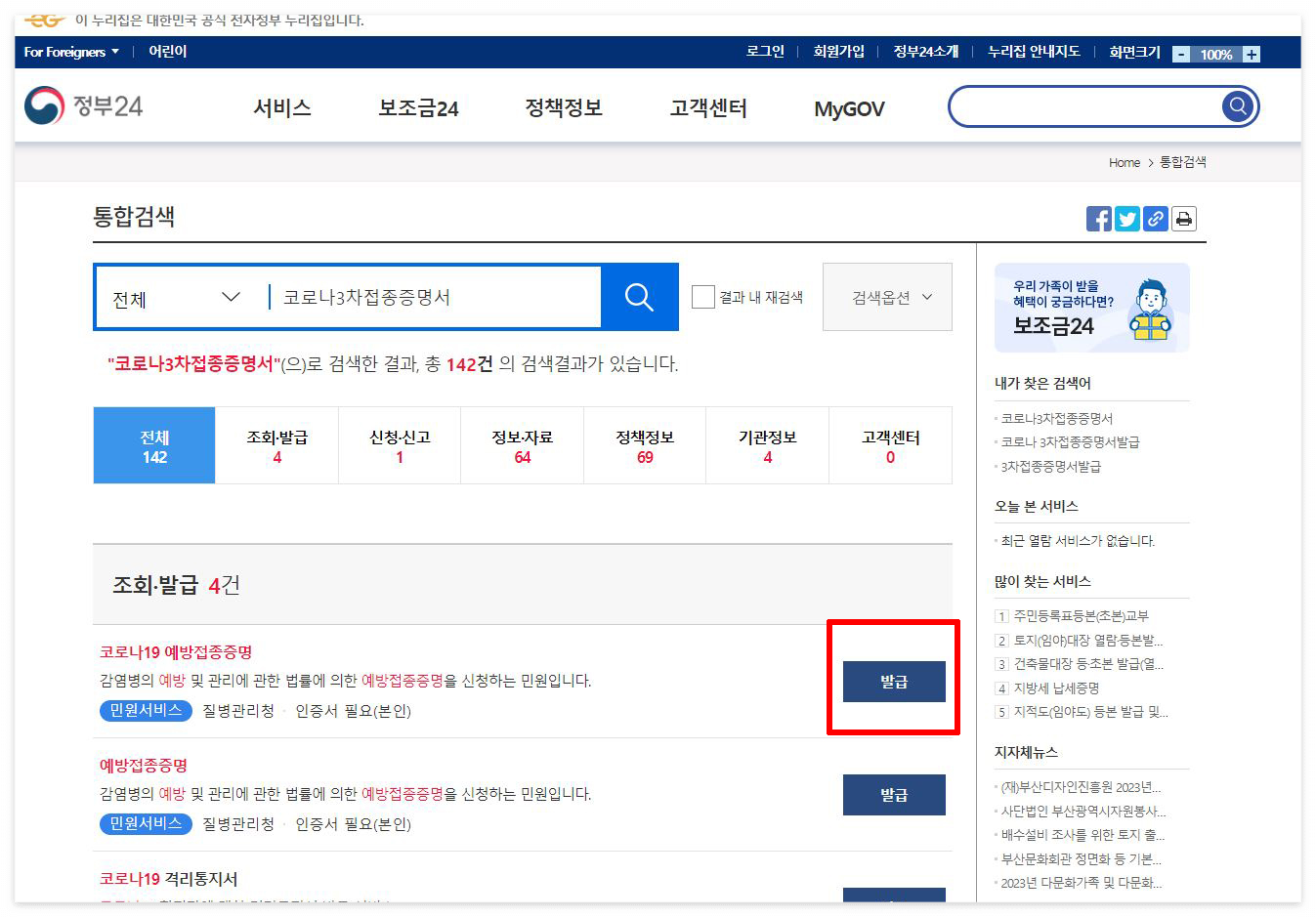Click recent search 코로나3차접종증명서
The height and width of the screenshot is (917, 1316).
pyautogui.click(x=1057, y=419)
